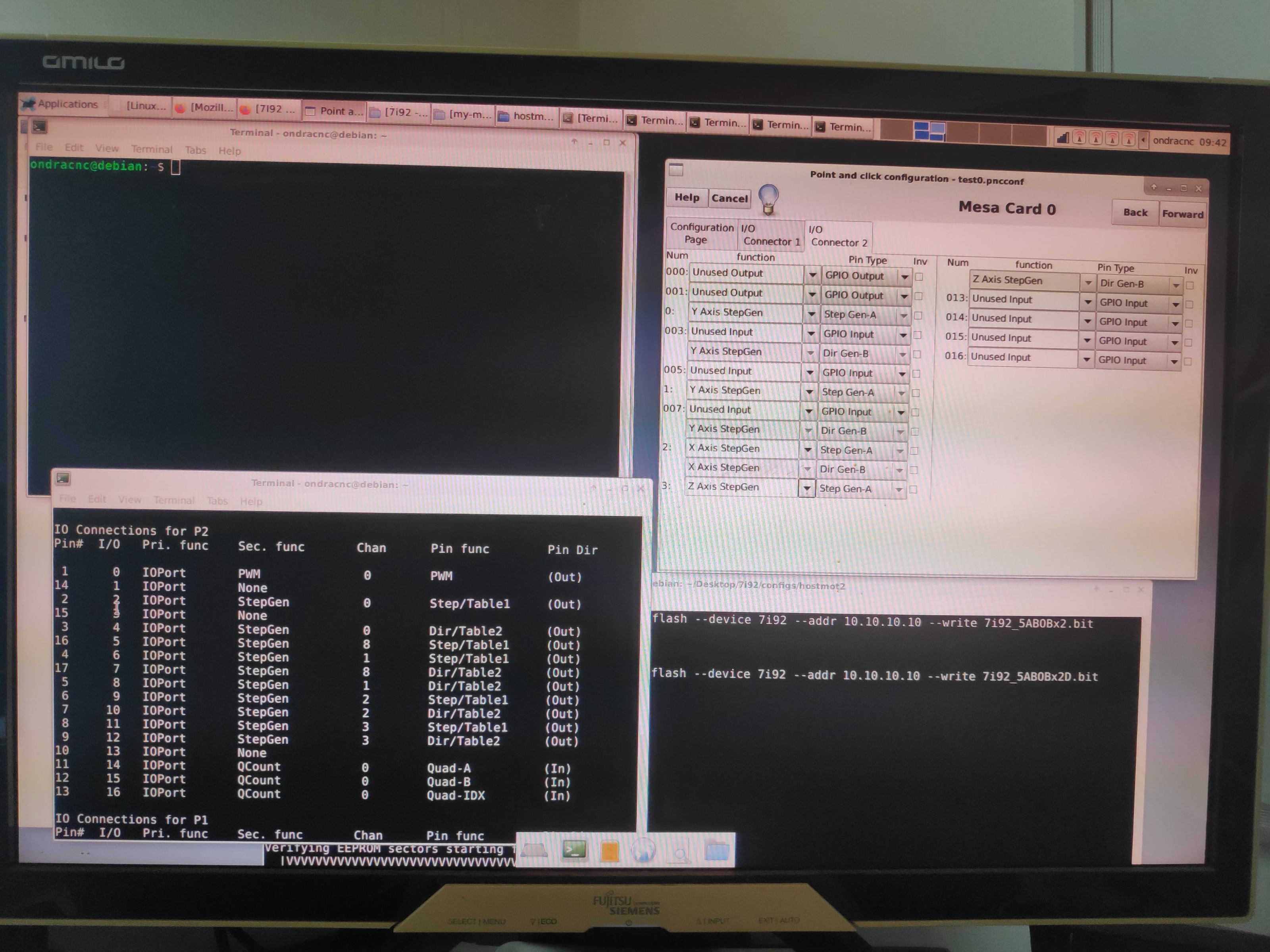
Task: Open Dir Gen-B dropdown beside Z Axis StepGen
Action: point(1175,285)
